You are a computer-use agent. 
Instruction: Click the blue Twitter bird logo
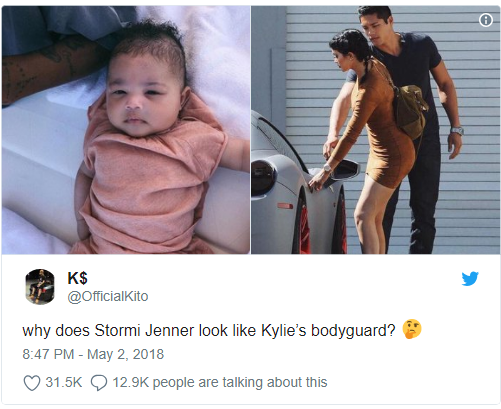470,279
